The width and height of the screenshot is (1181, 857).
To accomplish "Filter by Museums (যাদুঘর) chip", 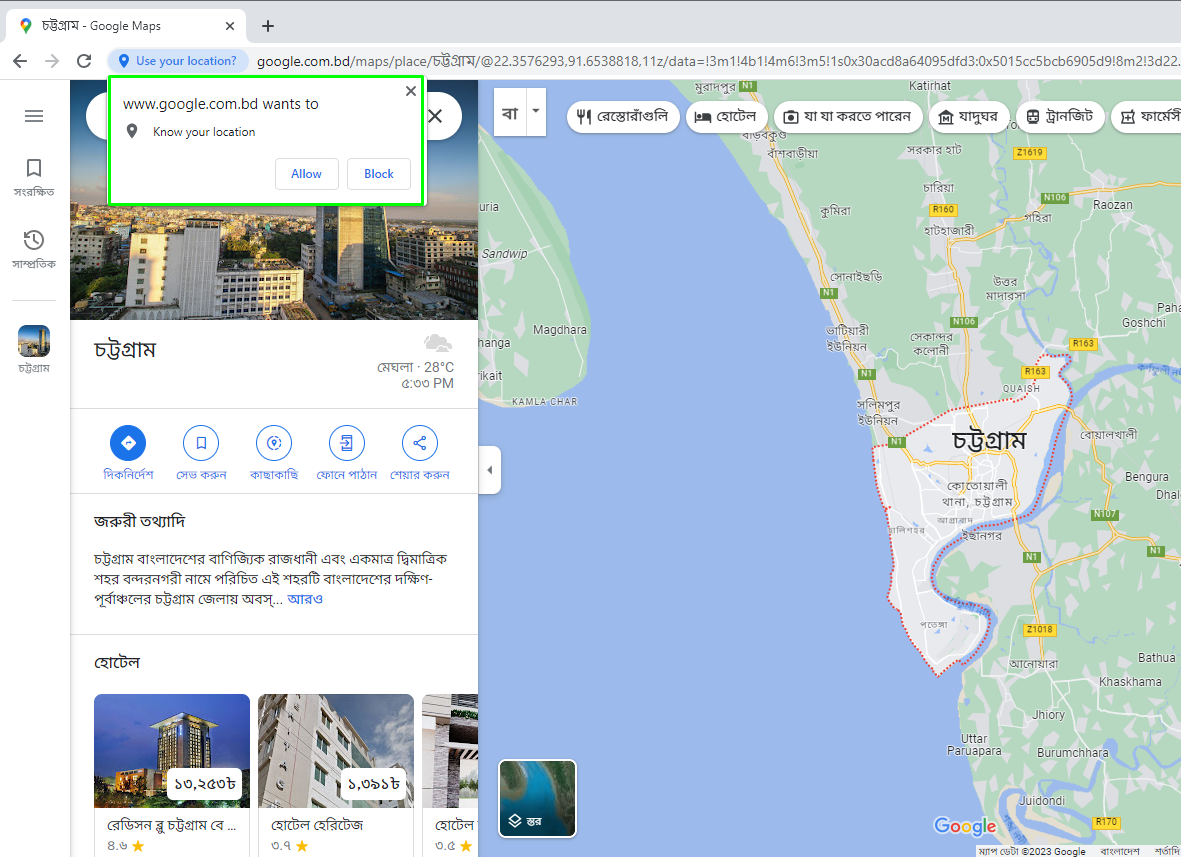I will point(969,117).
